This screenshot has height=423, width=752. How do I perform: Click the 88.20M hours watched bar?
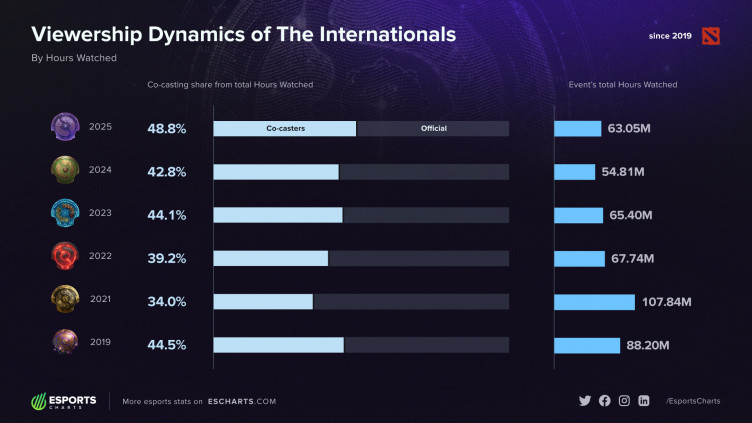(x=587, y=345)
